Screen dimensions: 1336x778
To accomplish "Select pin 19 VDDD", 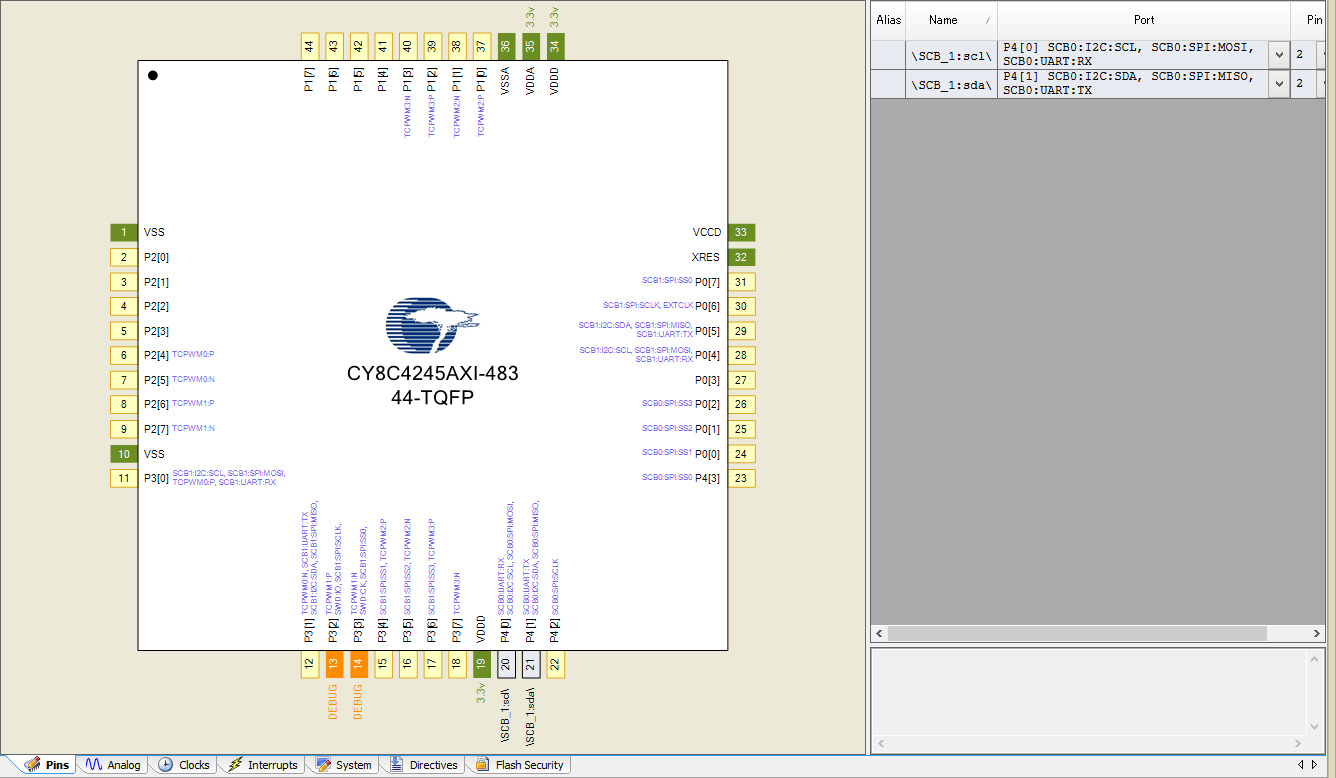I will [482, 664].
